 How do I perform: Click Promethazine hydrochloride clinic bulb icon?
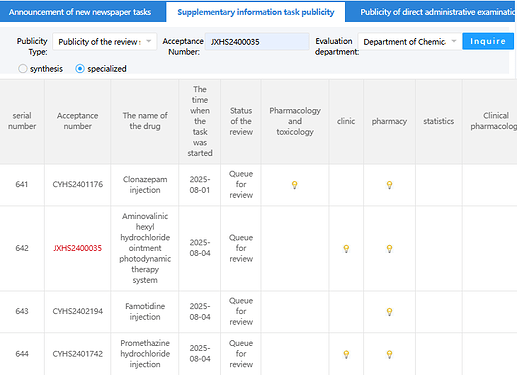(x=346, y=354)
